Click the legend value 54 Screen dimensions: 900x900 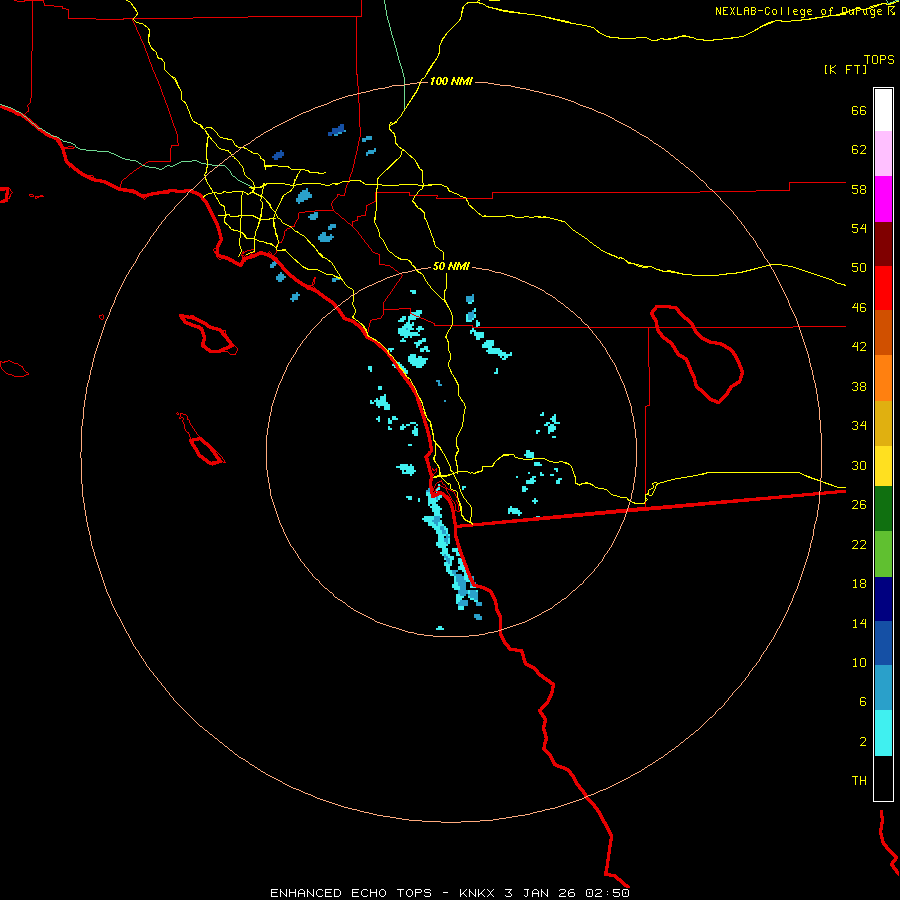(x=859, y=228)
